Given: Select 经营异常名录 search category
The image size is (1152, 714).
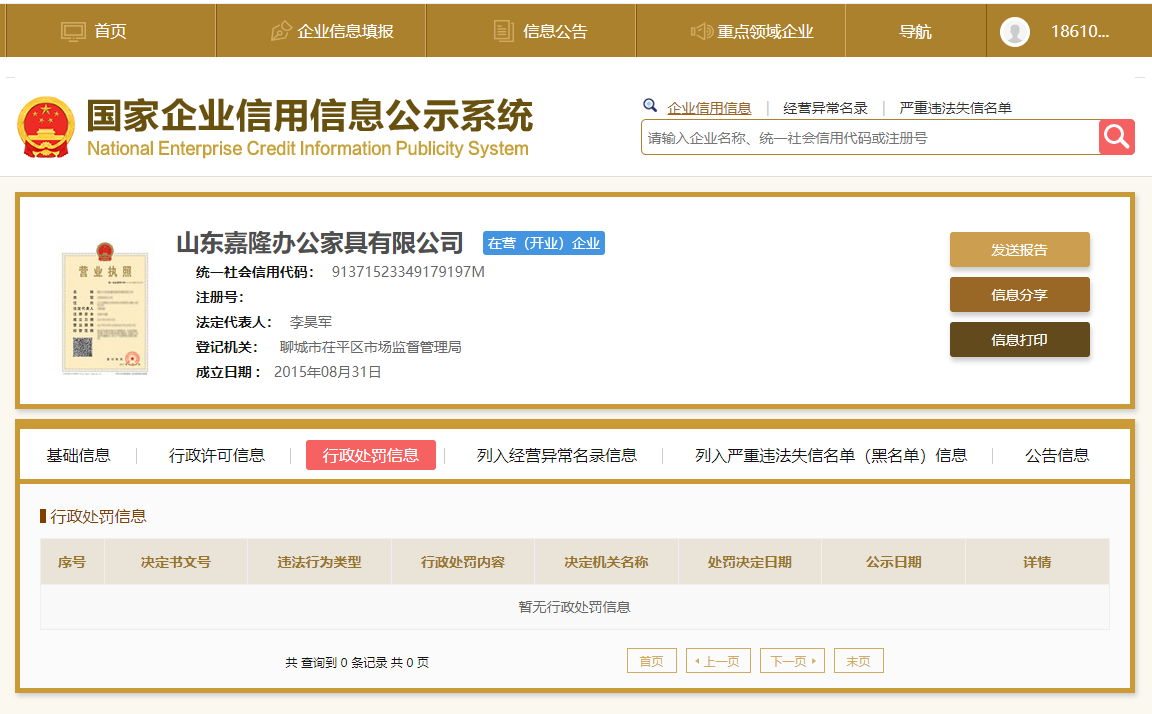Looking at the screenshot, I should click(825, 108).
